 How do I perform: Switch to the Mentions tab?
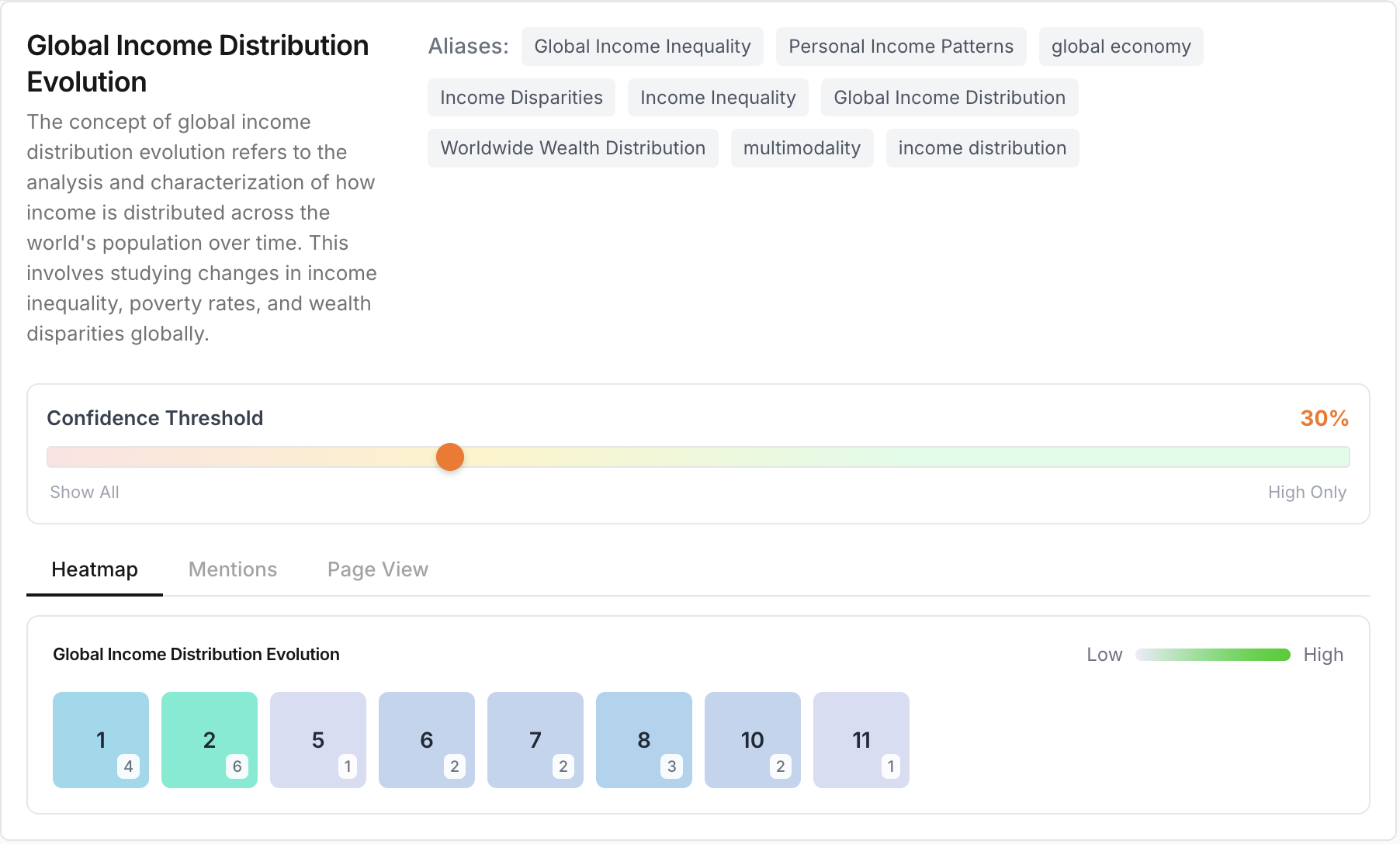point(233,569)
